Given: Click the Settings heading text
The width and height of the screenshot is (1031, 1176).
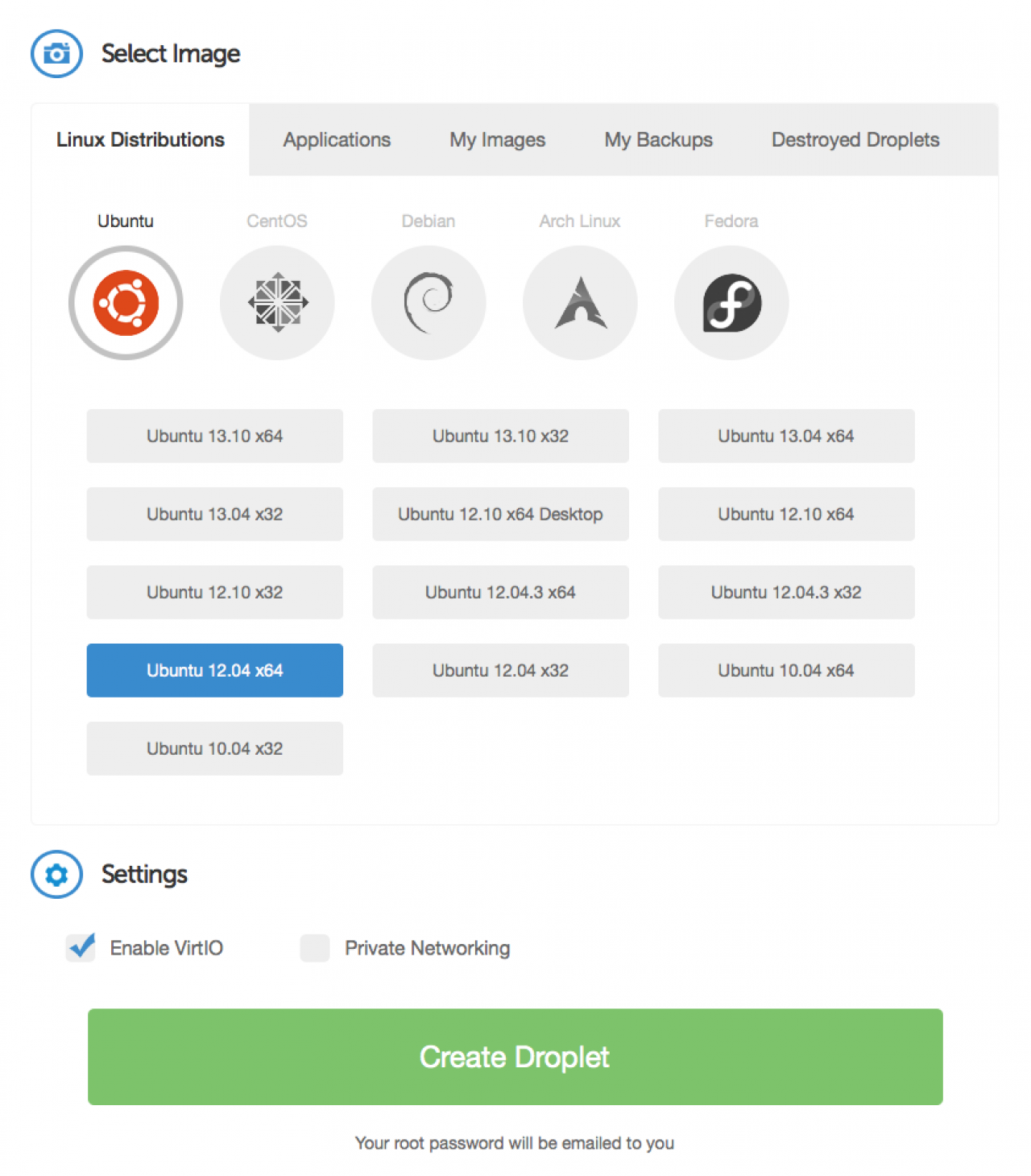Looking at the screenshot, I should pos(144,875).
